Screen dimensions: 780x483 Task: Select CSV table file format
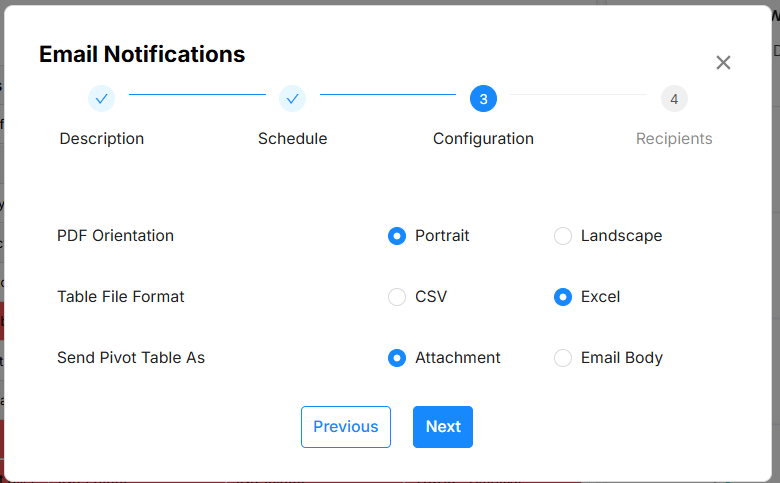(x=397, y=297)
